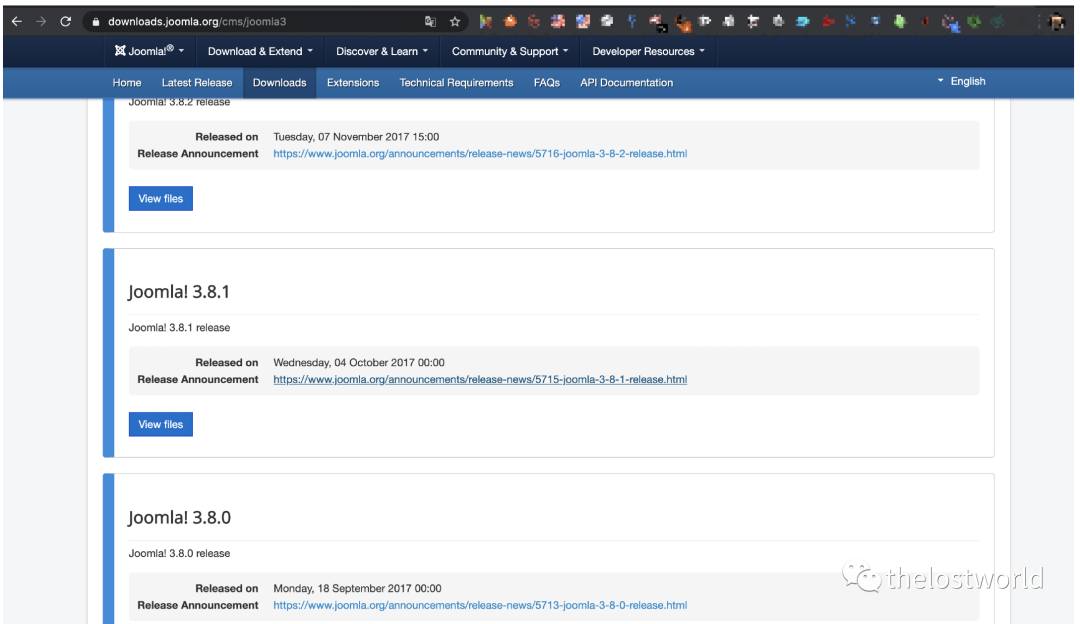
Task: Click the Released on label in 3.8.0 card
Action: tap(227, 589)
